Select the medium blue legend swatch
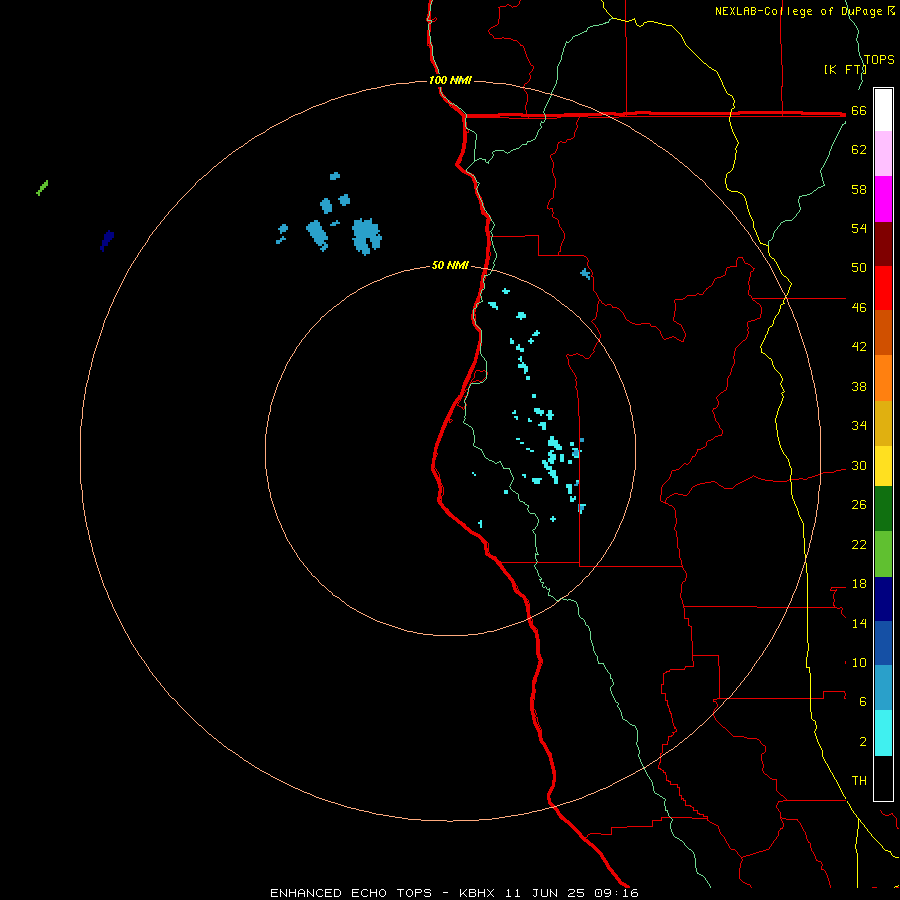 [883, 643]
